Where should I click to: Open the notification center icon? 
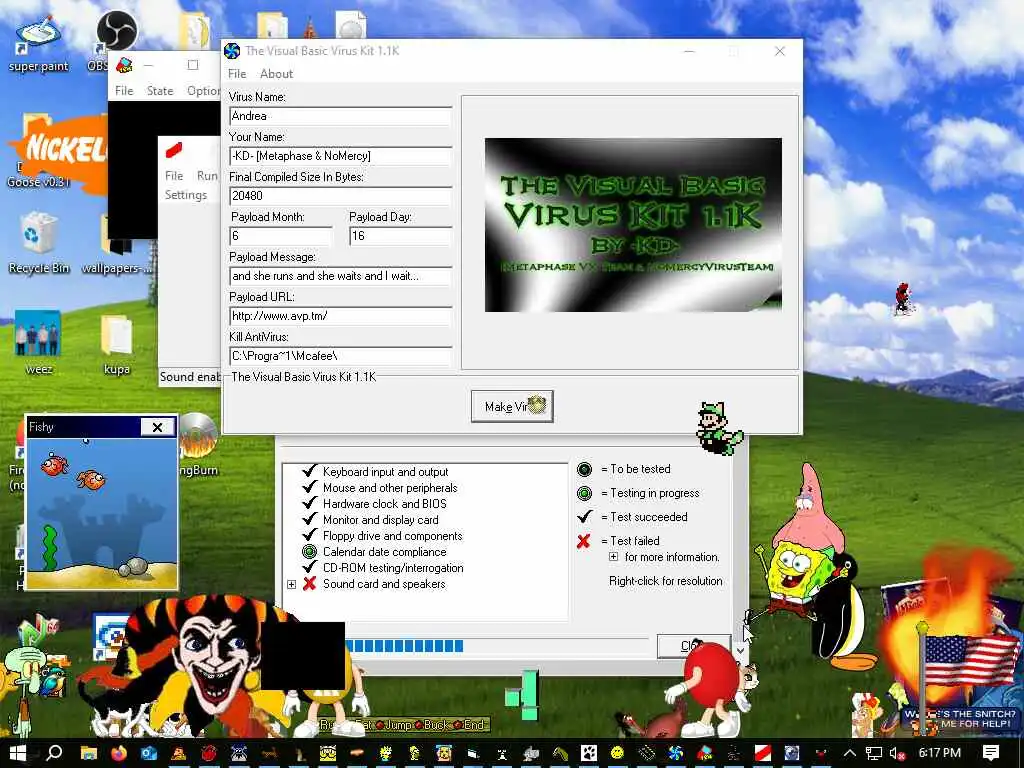tap(991, 753)
